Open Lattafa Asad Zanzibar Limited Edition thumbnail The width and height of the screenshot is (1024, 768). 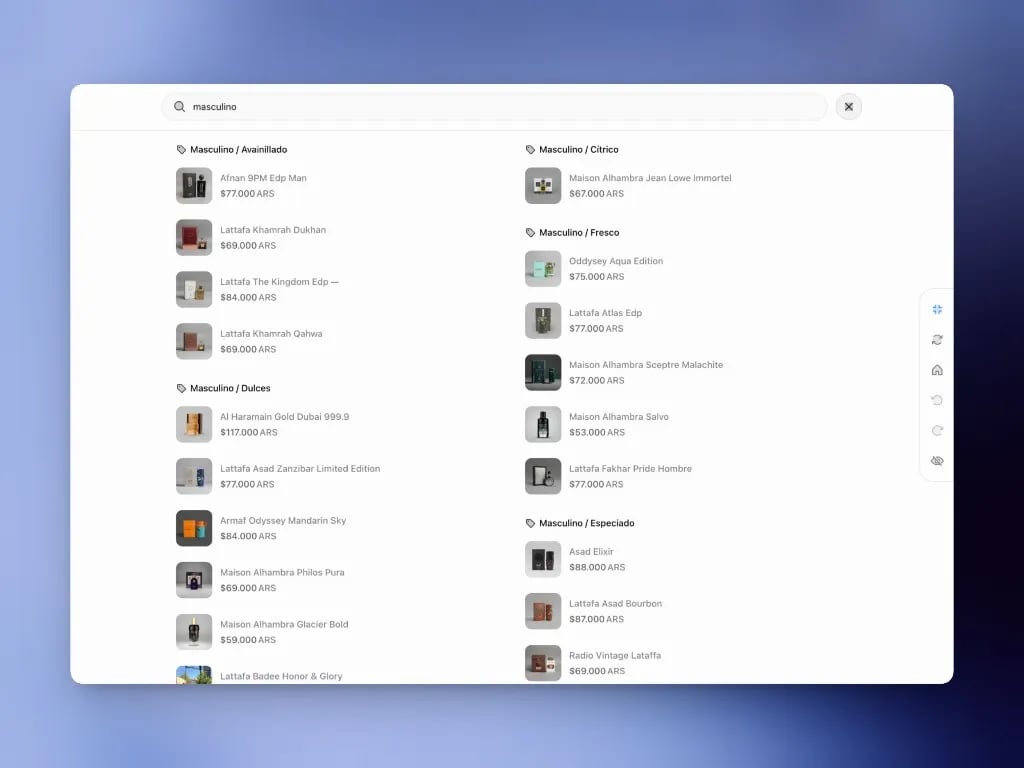click(194, 476)
